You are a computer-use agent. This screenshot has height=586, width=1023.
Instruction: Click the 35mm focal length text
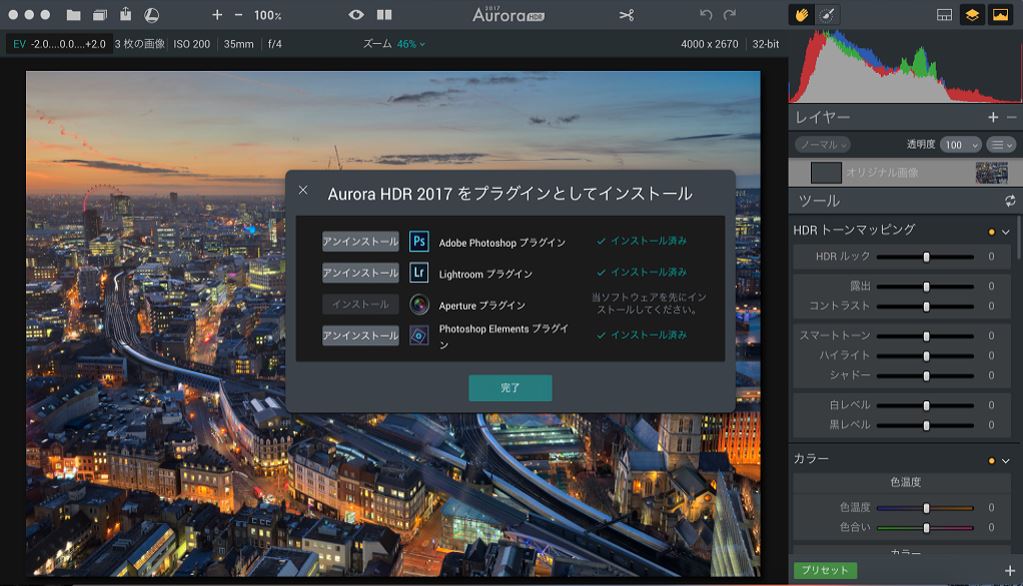click(239, 44)
